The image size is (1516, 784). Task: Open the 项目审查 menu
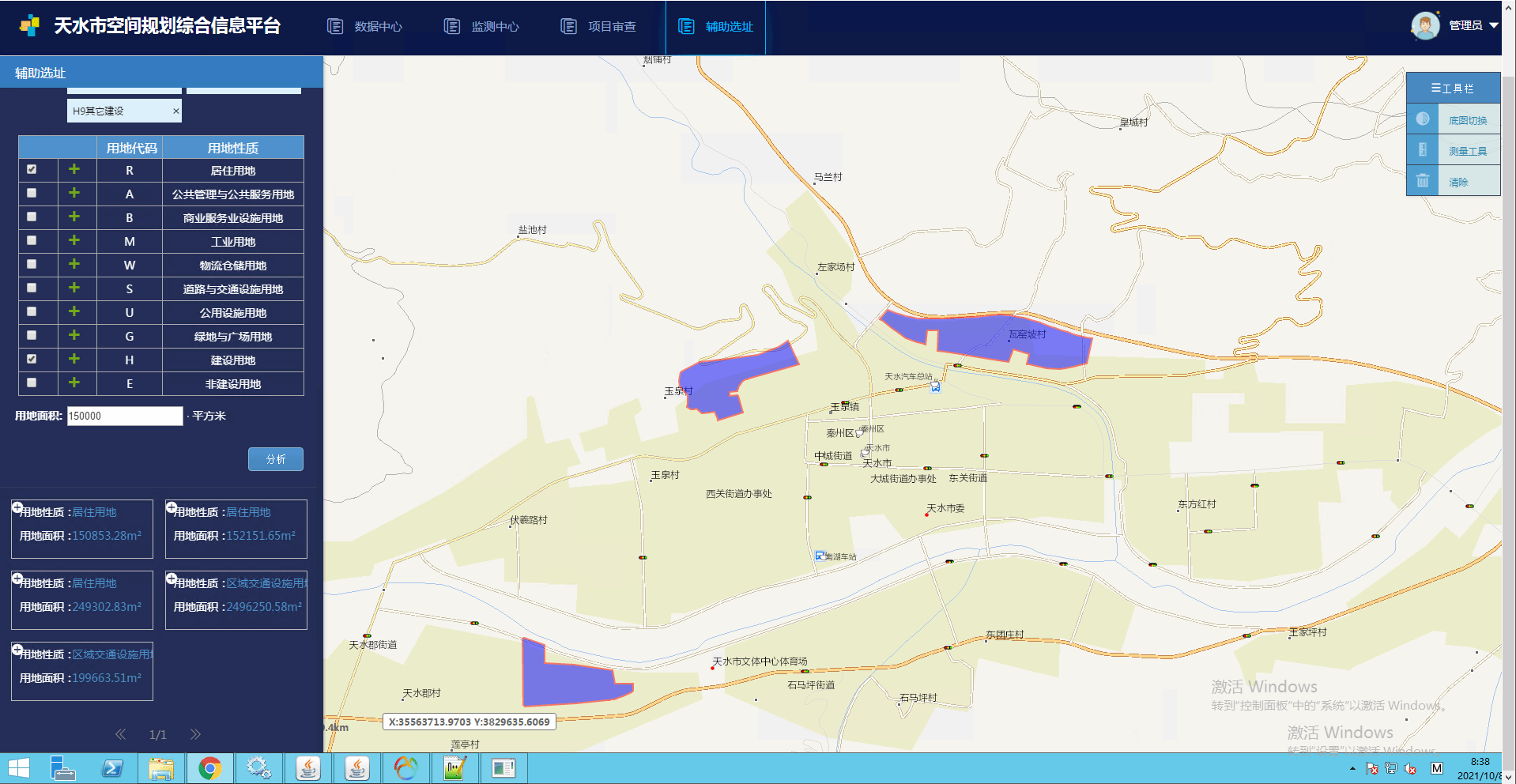(598, 27)
